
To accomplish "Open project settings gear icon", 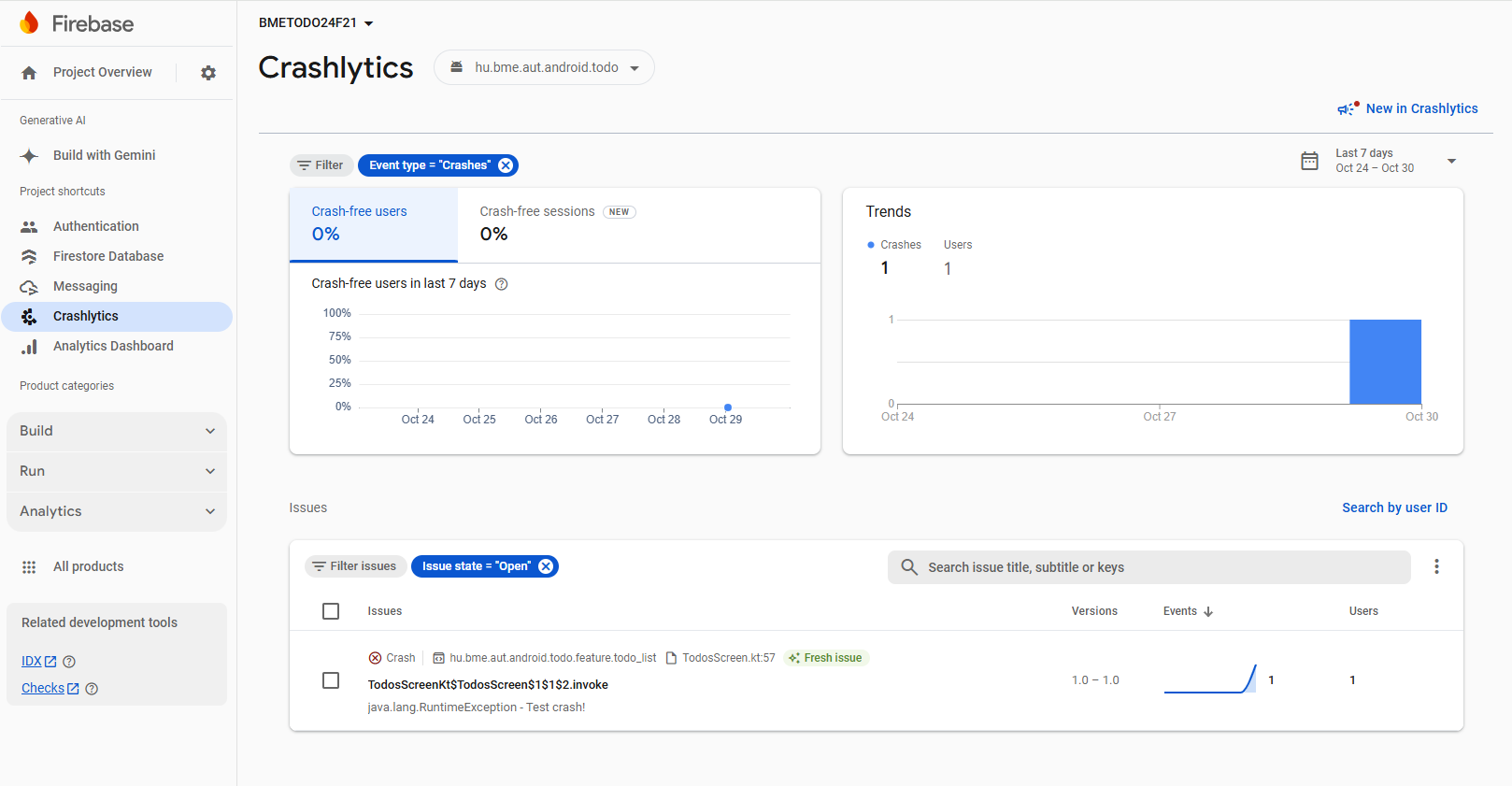I will (x=208, y=73).
